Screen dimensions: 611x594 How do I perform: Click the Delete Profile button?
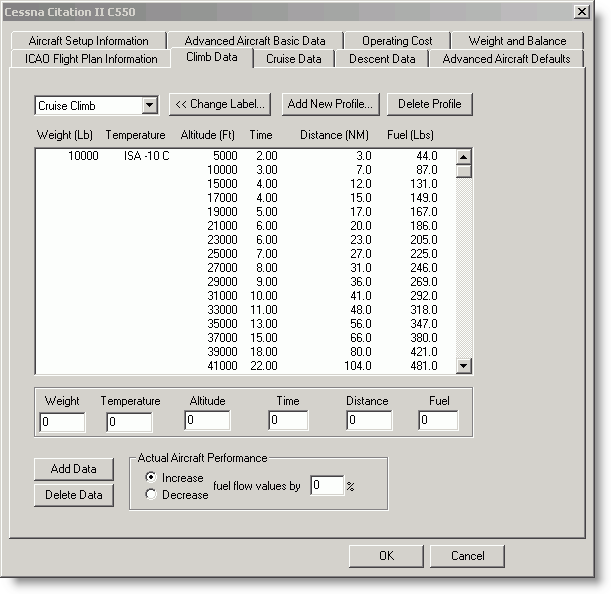pyautogui.click(x=429, y=104)
